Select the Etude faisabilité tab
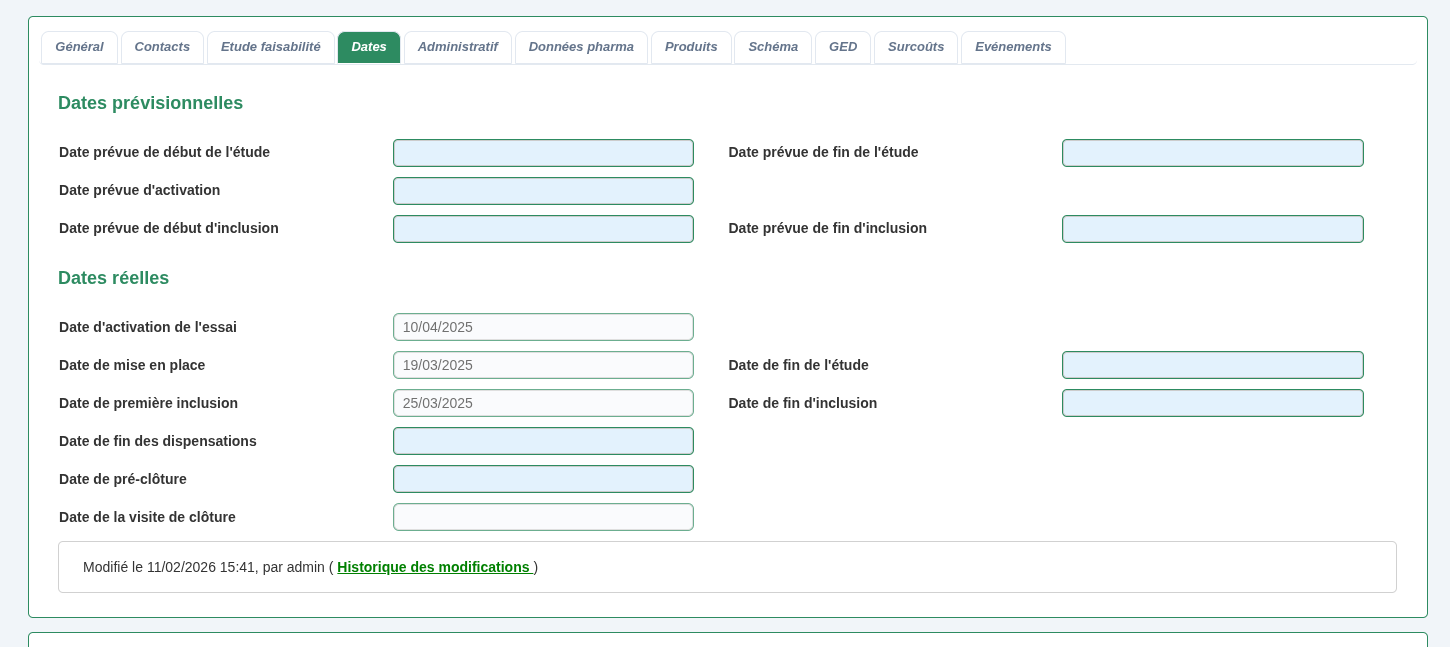The width and height of the screenshot is (1450, 647). coord(271,47)
